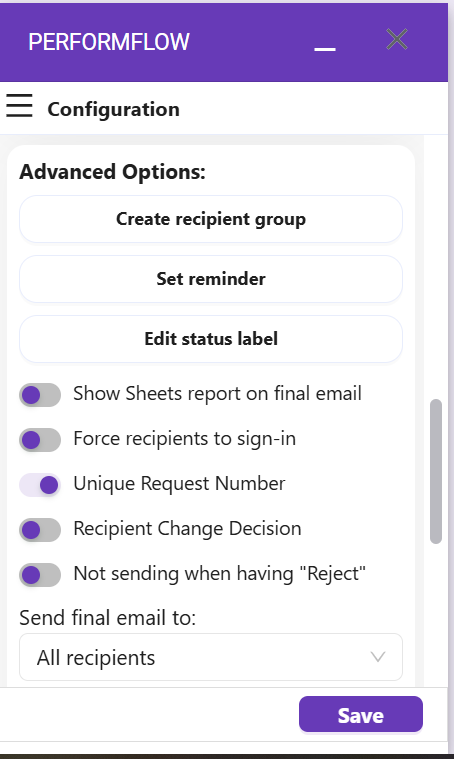Turn on Force recipients to sign-in

pos(40,440)
